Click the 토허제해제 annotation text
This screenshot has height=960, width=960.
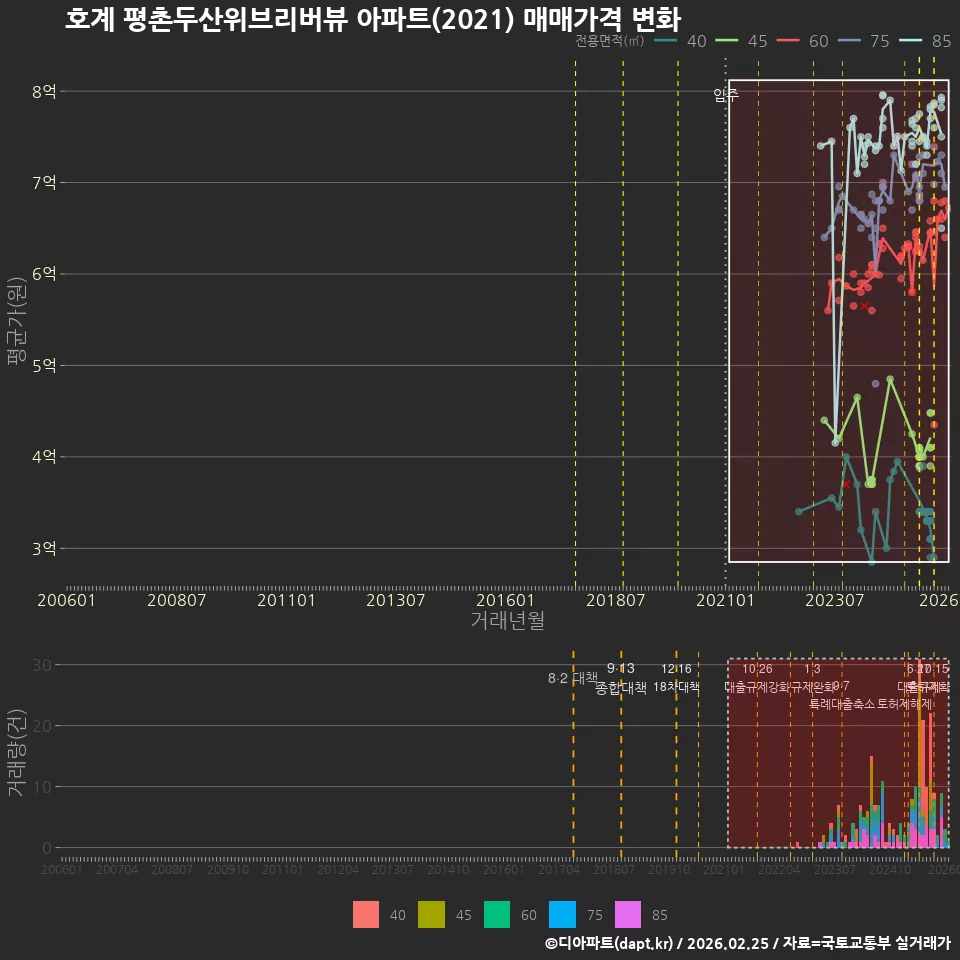(x=904, y=704)
